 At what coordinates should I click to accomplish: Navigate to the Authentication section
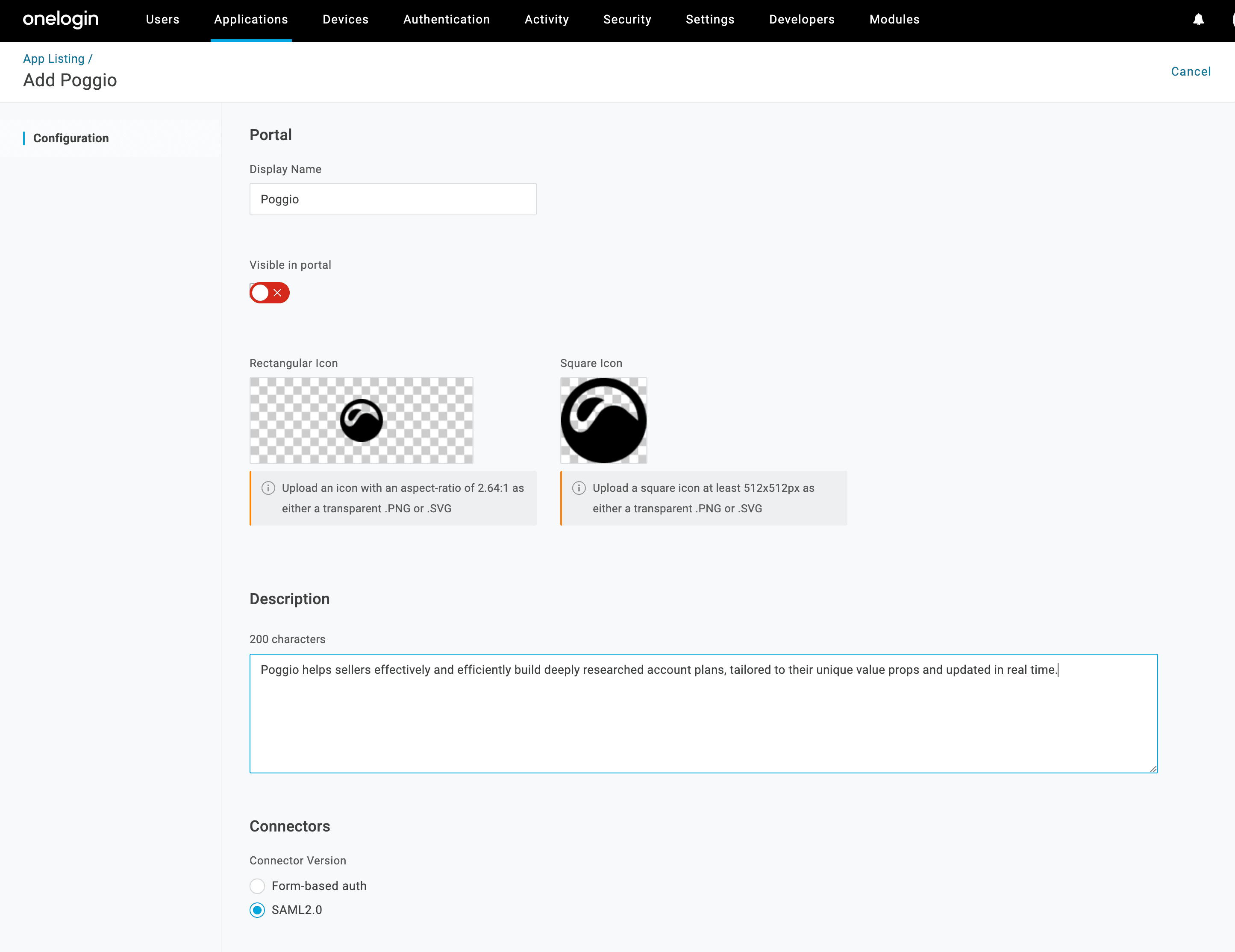(446, 19)
